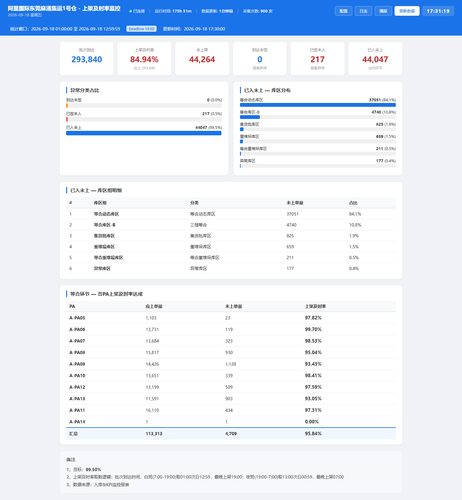Click the 97.82% rate for A-PA05
This screenshot has width=462, height=500.
point(313,318)
